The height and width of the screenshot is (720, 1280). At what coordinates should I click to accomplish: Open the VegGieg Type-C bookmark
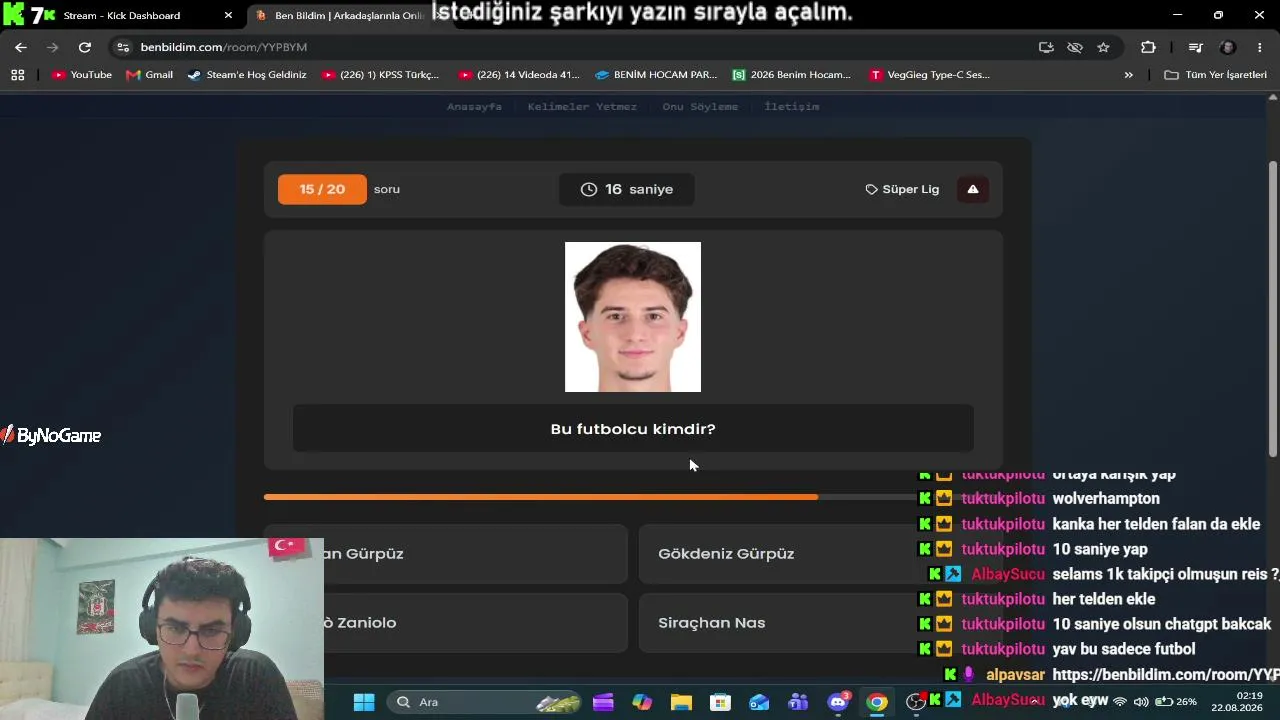coord(930,75)
